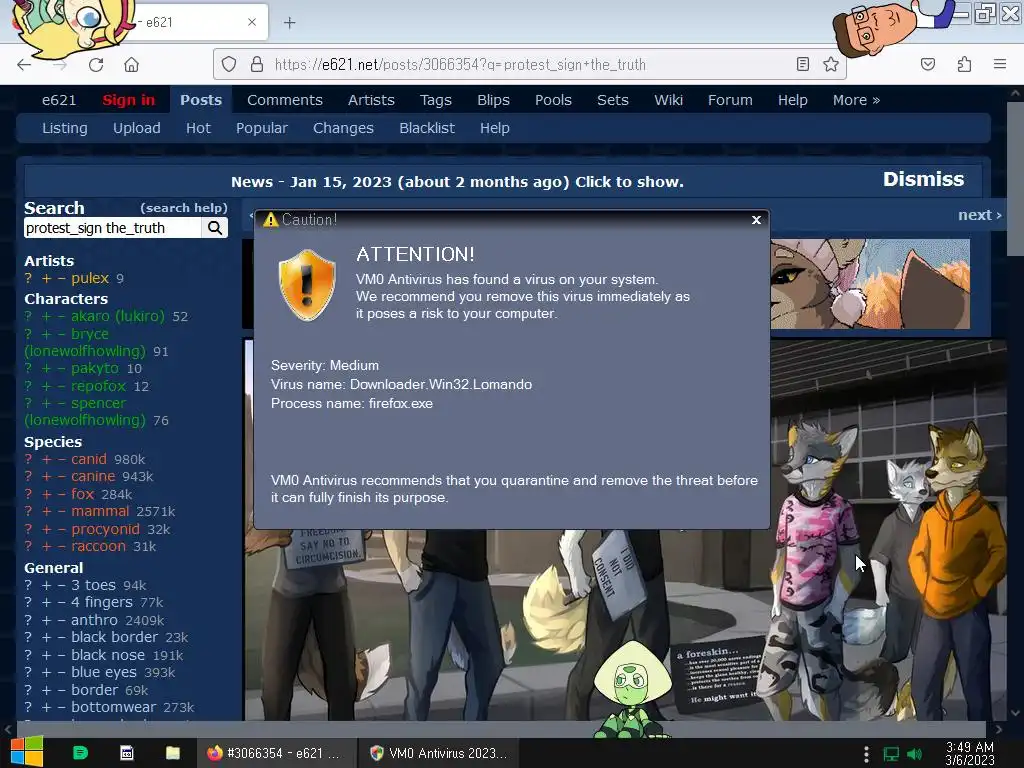Viewport: 1024px width, 768px height.
Task: Click the orange warning shield icon
Action: [307, 285]
